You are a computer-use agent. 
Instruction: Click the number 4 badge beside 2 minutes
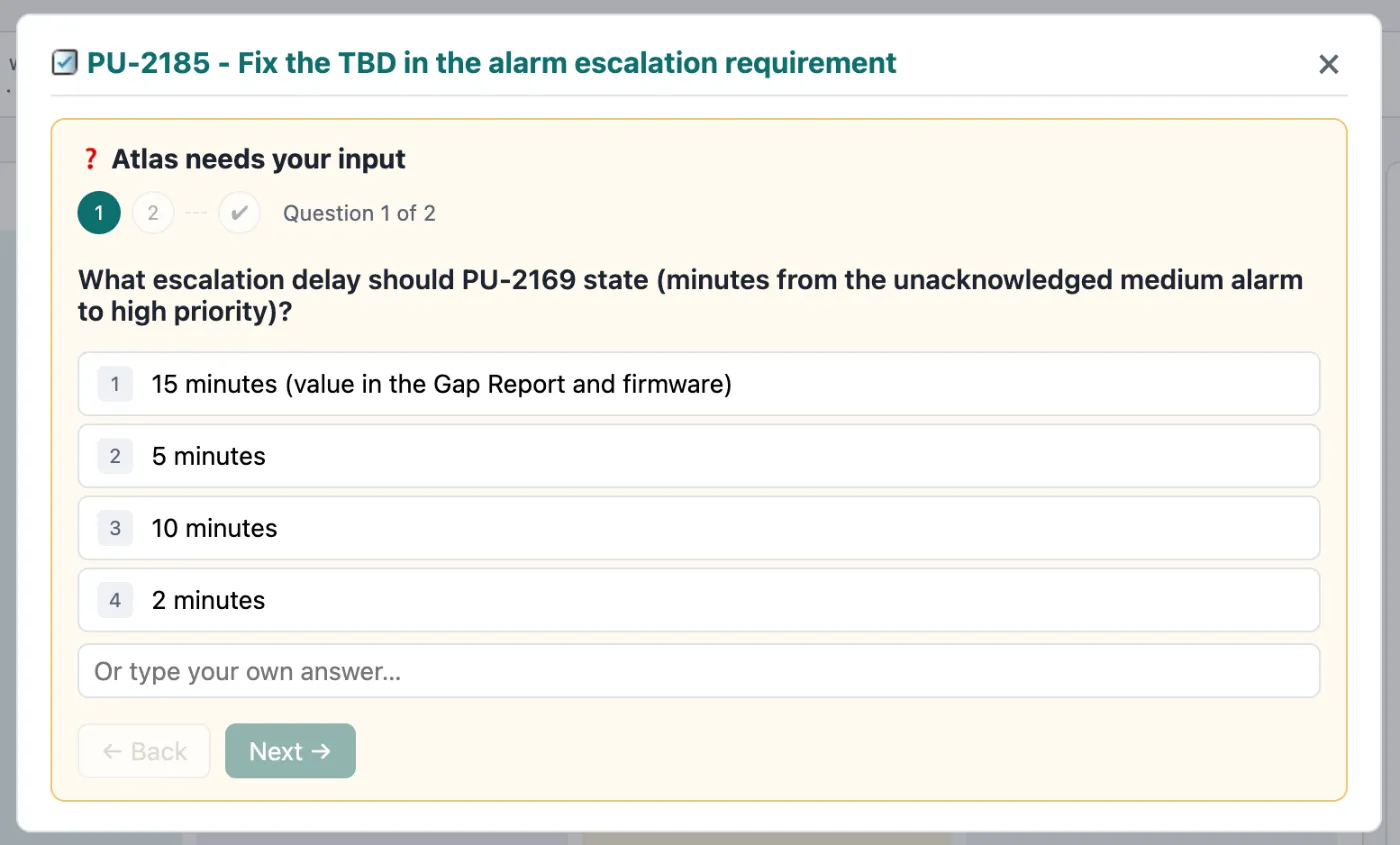tap(115, 600)
